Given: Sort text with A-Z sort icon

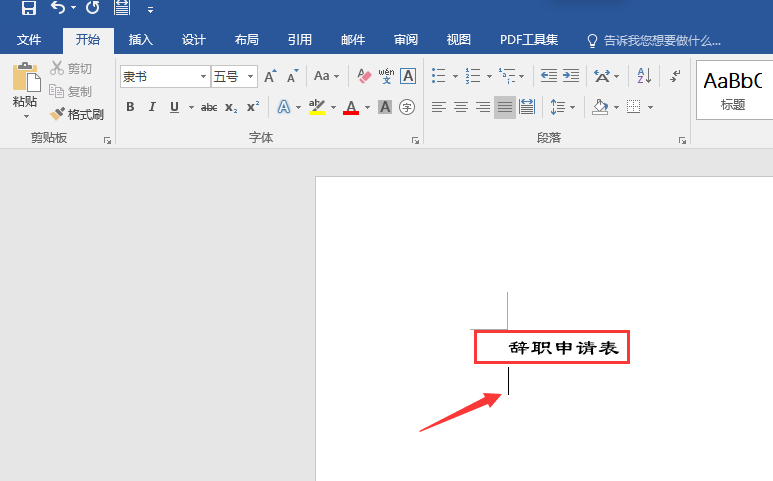Looking at the screenshot, I should 644,76.
